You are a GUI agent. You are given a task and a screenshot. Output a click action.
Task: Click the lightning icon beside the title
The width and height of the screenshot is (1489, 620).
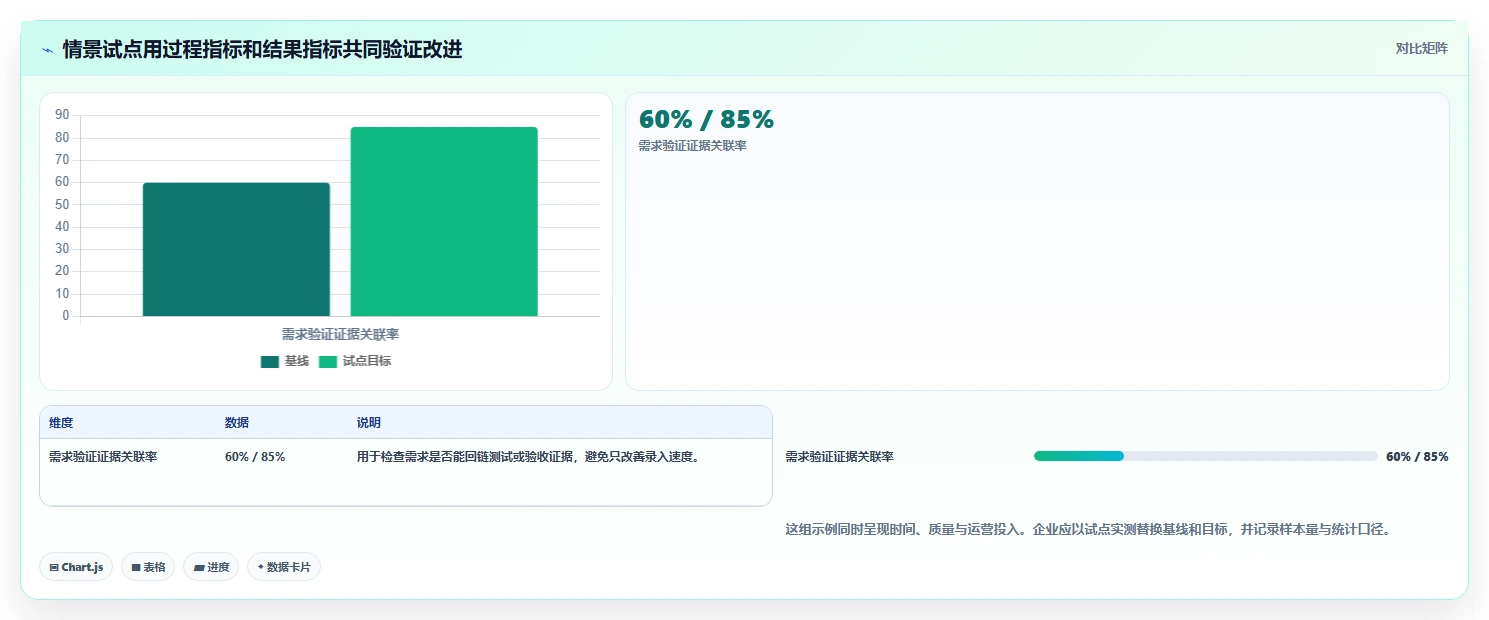pos(48,50)
